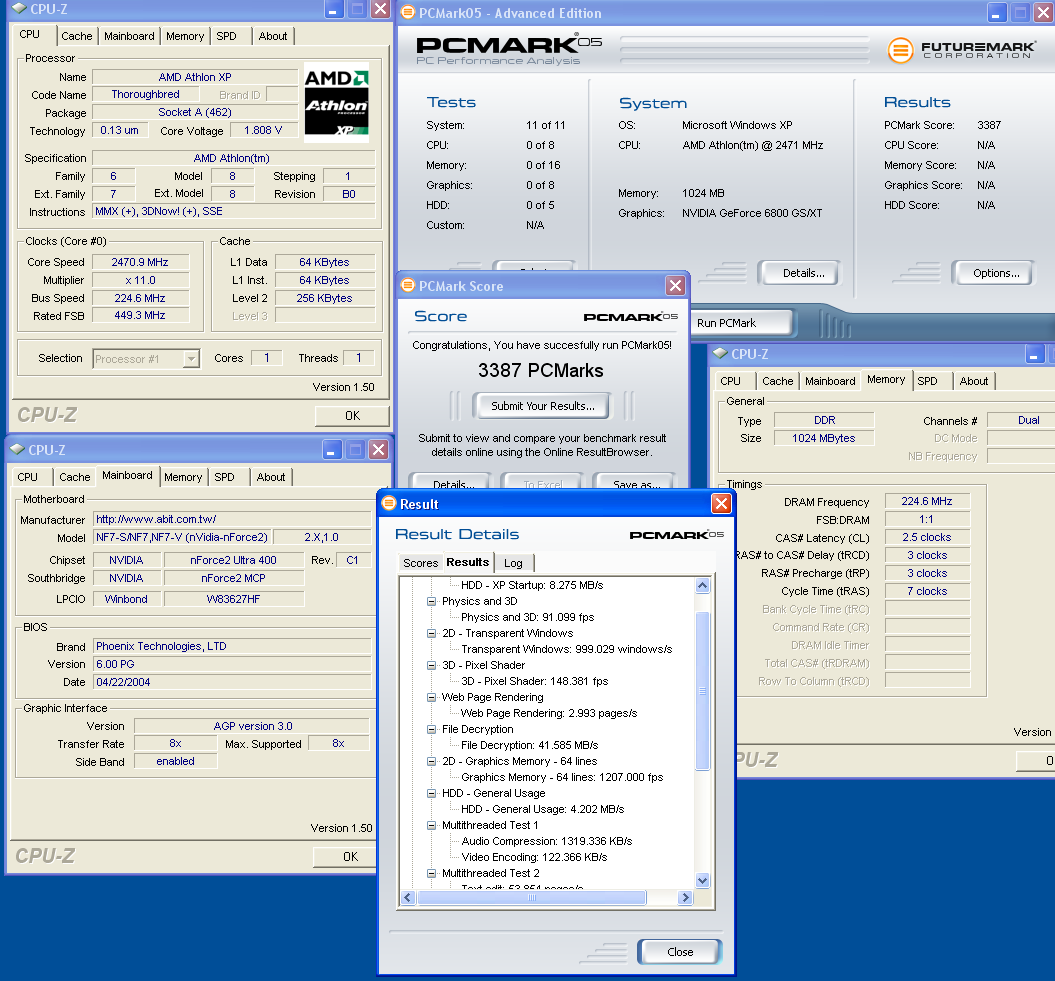Open Memory tab in bottom-left CPU-Z window
Screen dimensions: 1055x981
(183, 477)
